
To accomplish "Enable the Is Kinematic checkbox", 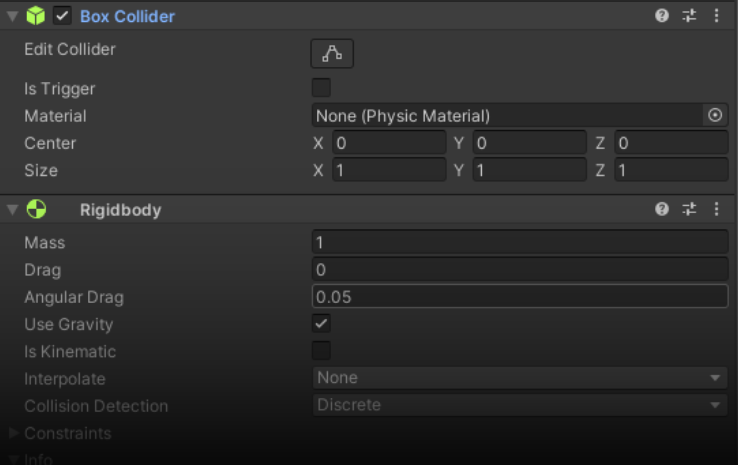I will pyautogui.click(x=321, y=351).
